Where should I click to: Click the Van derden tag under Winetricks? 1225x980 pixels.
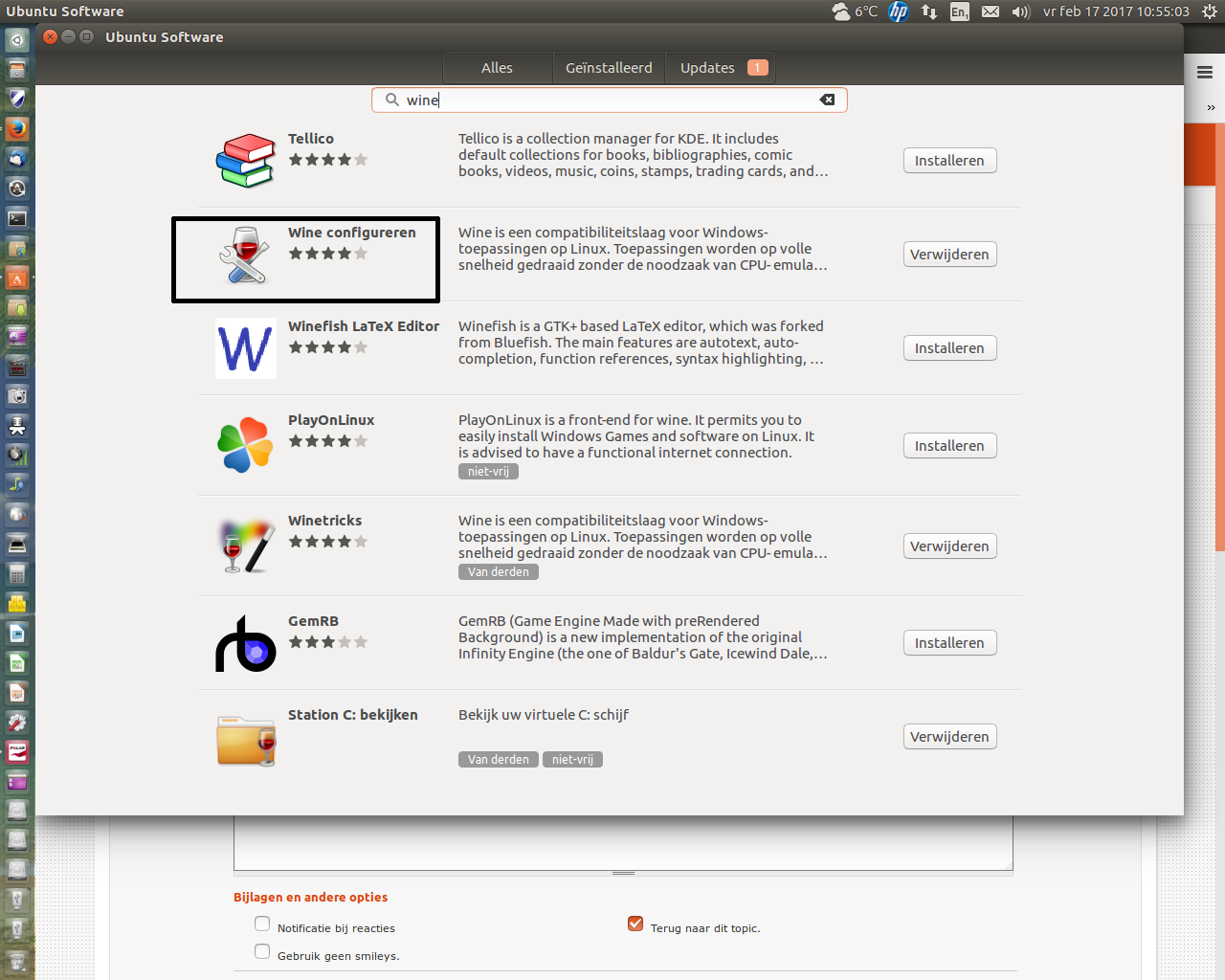pyautogui.click(x=499, y=572)
